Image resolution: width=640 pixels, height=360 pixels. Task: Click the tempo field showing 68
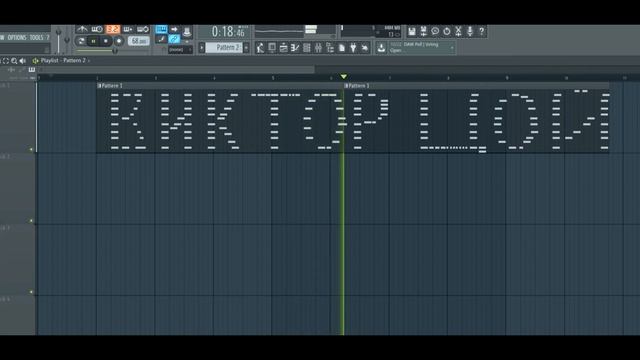pos(139,41)
